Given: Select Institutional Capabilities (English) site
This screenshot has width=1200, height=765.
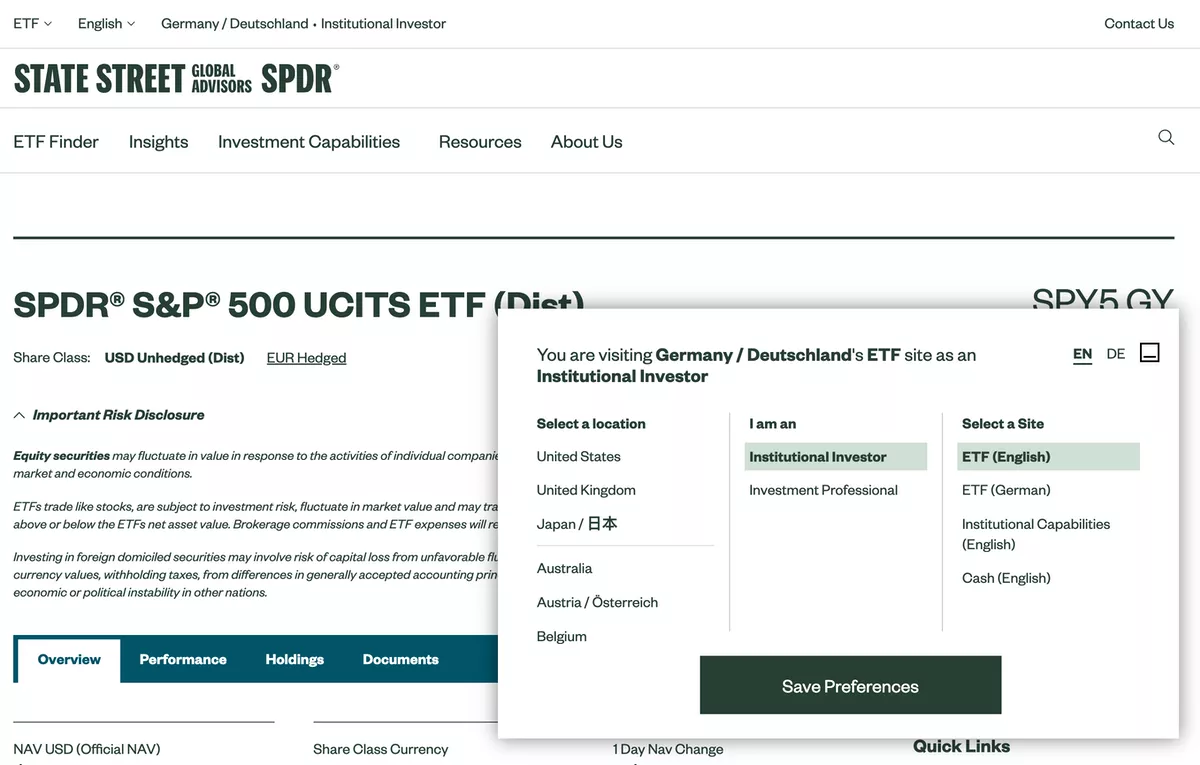Looking at the screenshot, I should point(1036,534).
